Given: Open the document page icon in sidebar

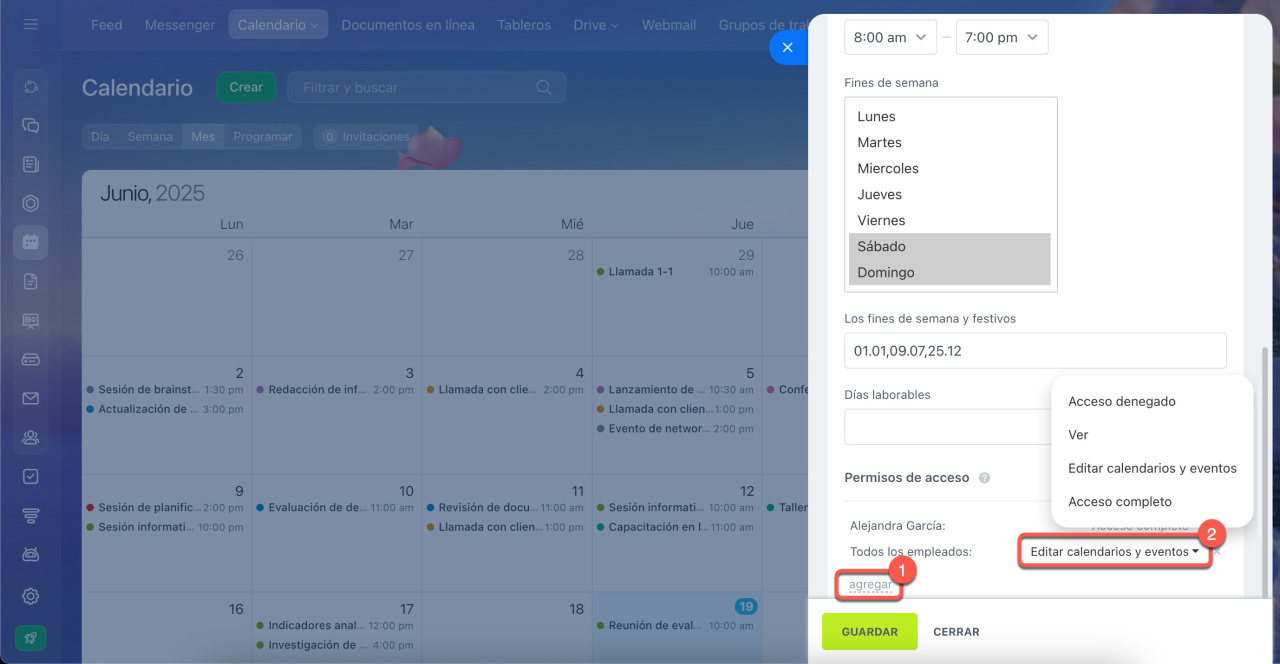Looking at the screenshot, I should pyautogui.click(x=31, y=282).
